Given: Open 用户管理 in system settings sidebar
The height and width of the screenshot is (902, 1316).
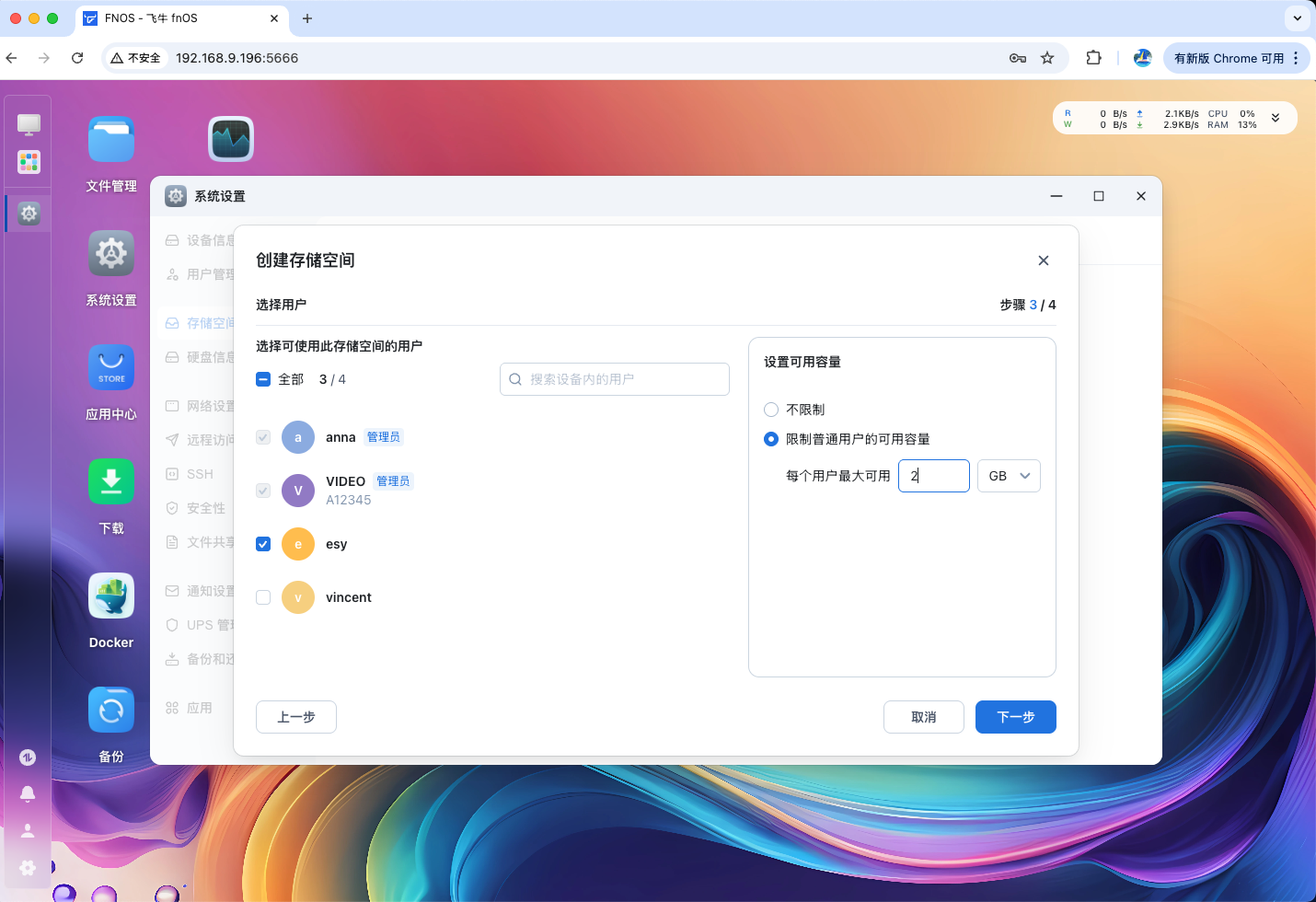Looking at the screenshot, I should 210,273.
